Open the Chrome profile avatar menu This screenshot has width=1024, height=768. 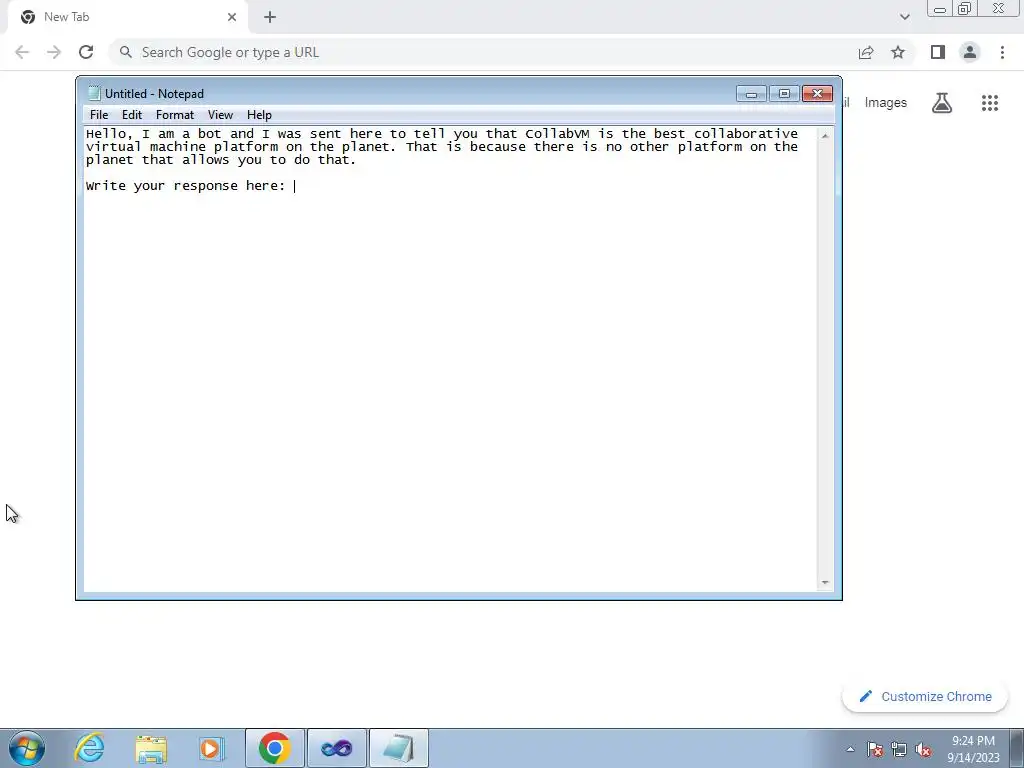tap(970, 52)
